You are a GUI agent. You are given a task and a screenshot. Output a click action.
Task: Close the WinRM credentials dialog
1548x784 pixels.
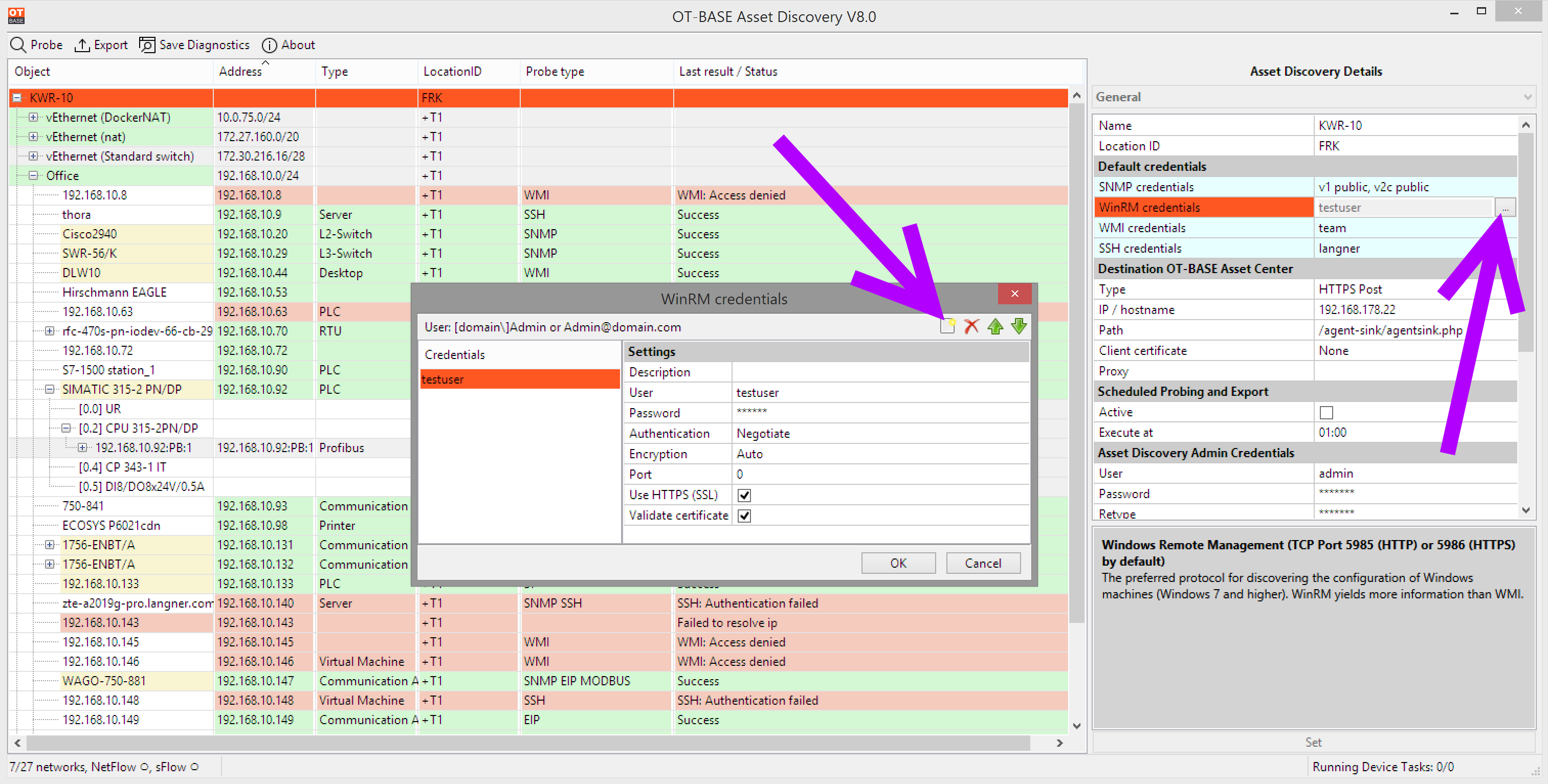1014,293
